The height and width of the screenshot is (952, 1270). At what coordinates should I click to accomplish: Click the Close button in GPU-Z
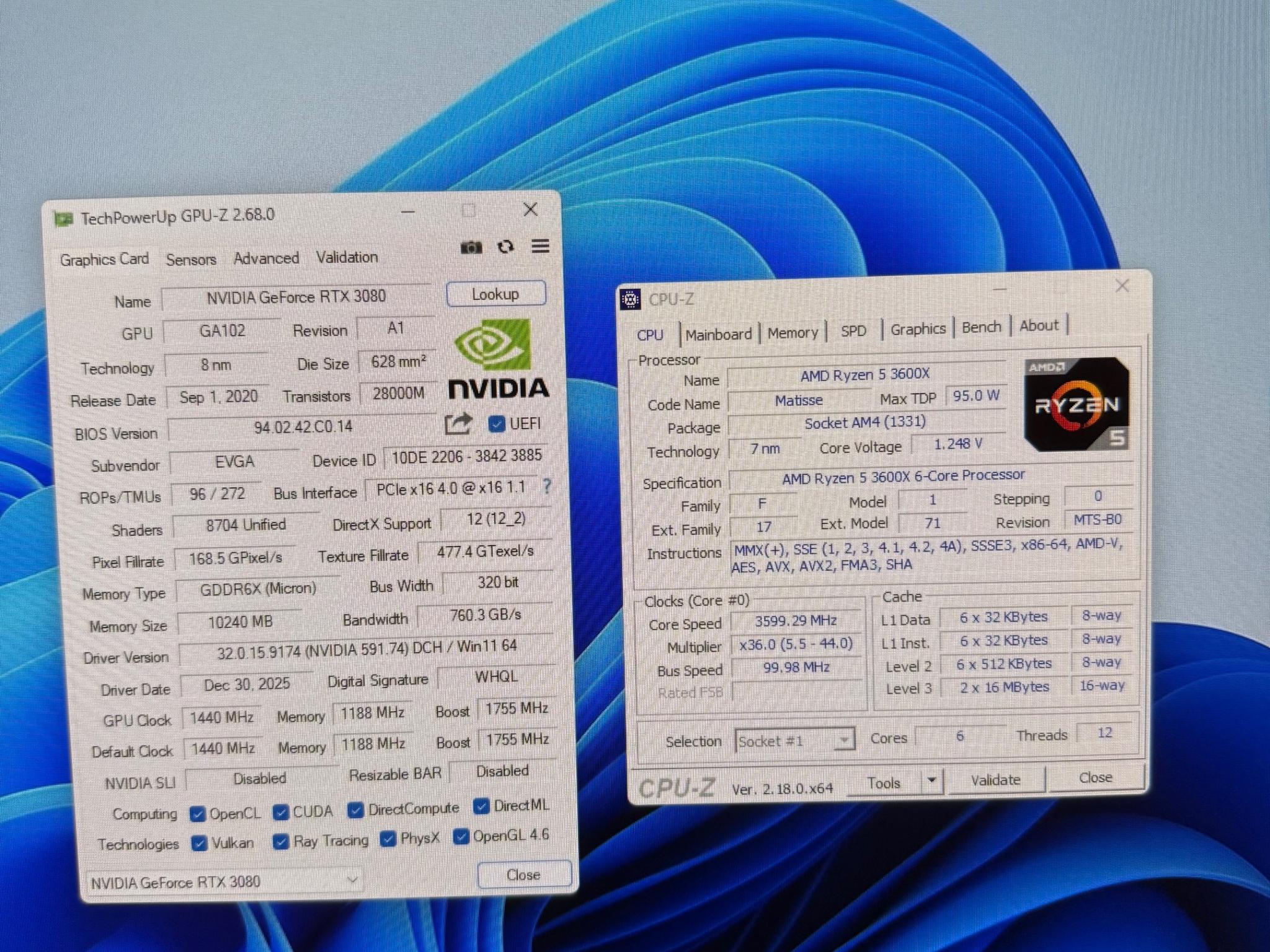point(524,875)
